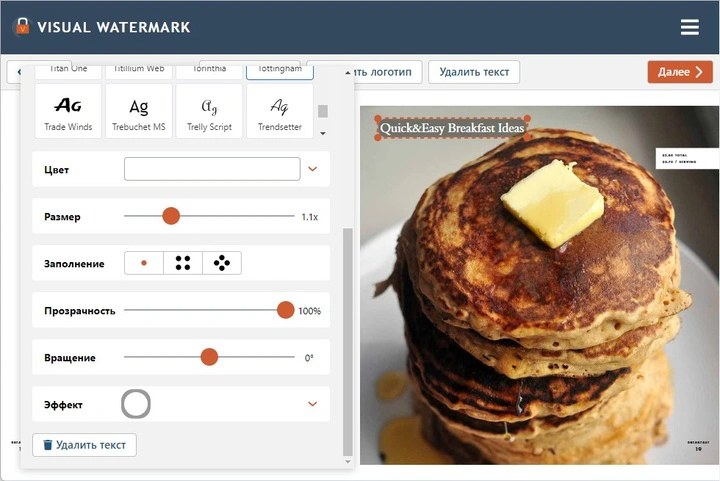Pick the Tottingham font tile
The width and height of the screenshot is (720, 481).
pos(280,72)
